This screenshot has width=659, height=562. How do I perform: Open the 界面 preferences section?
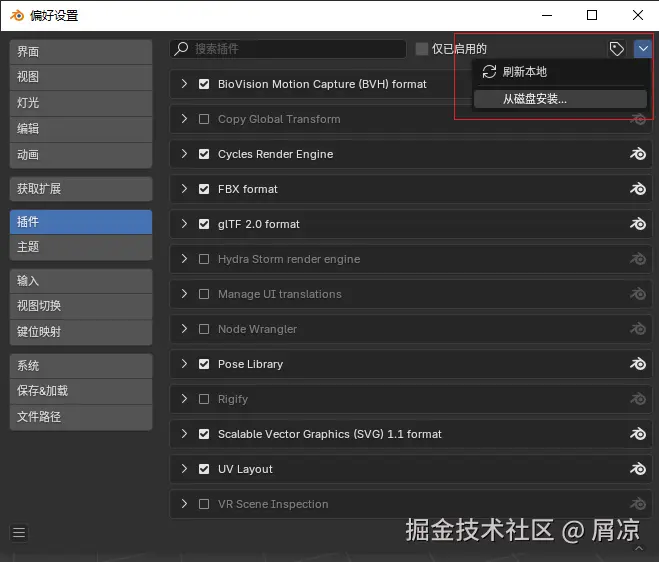(81, 52)
